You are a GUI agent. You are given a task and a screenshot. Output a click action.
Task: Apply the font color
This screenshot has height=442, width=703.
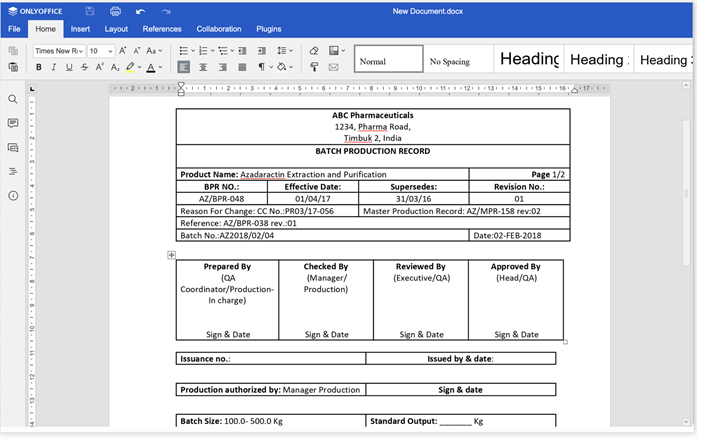pos(151,67)
